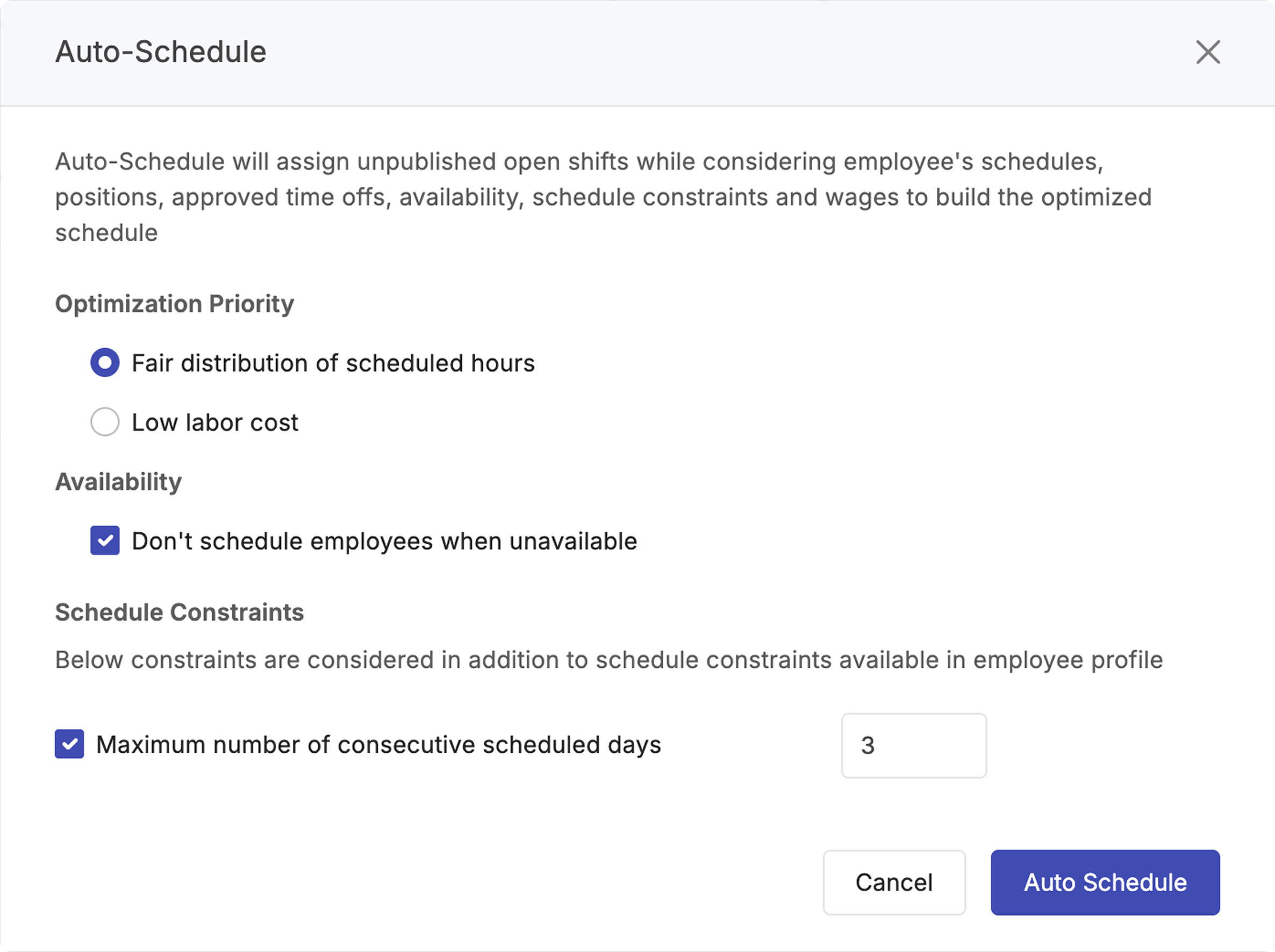Click the 'Maximum number of consecutive scheduled days' label

tap(378, 745)
